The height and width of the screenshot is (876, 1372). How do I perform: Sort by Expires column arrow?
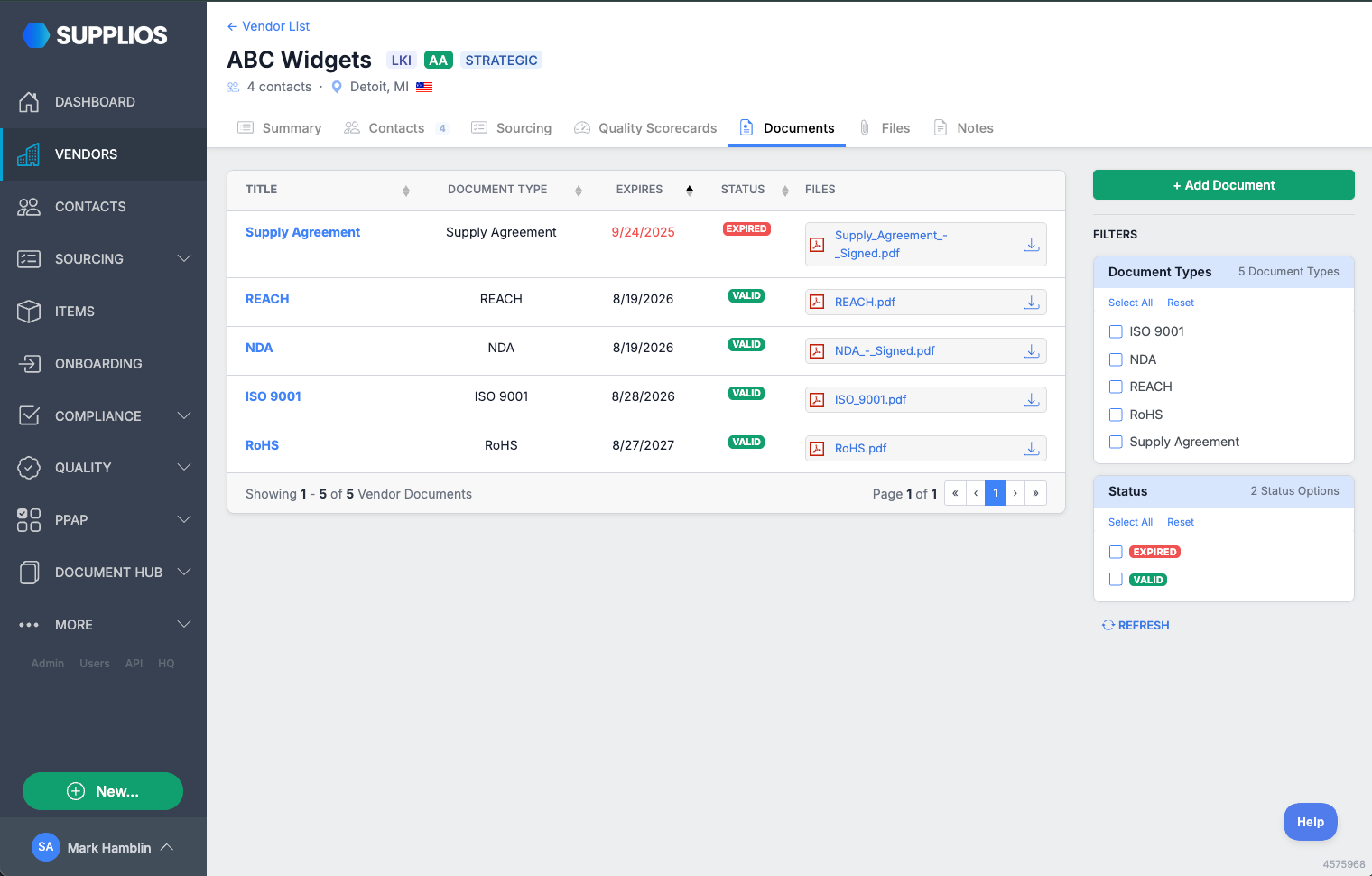690,190
